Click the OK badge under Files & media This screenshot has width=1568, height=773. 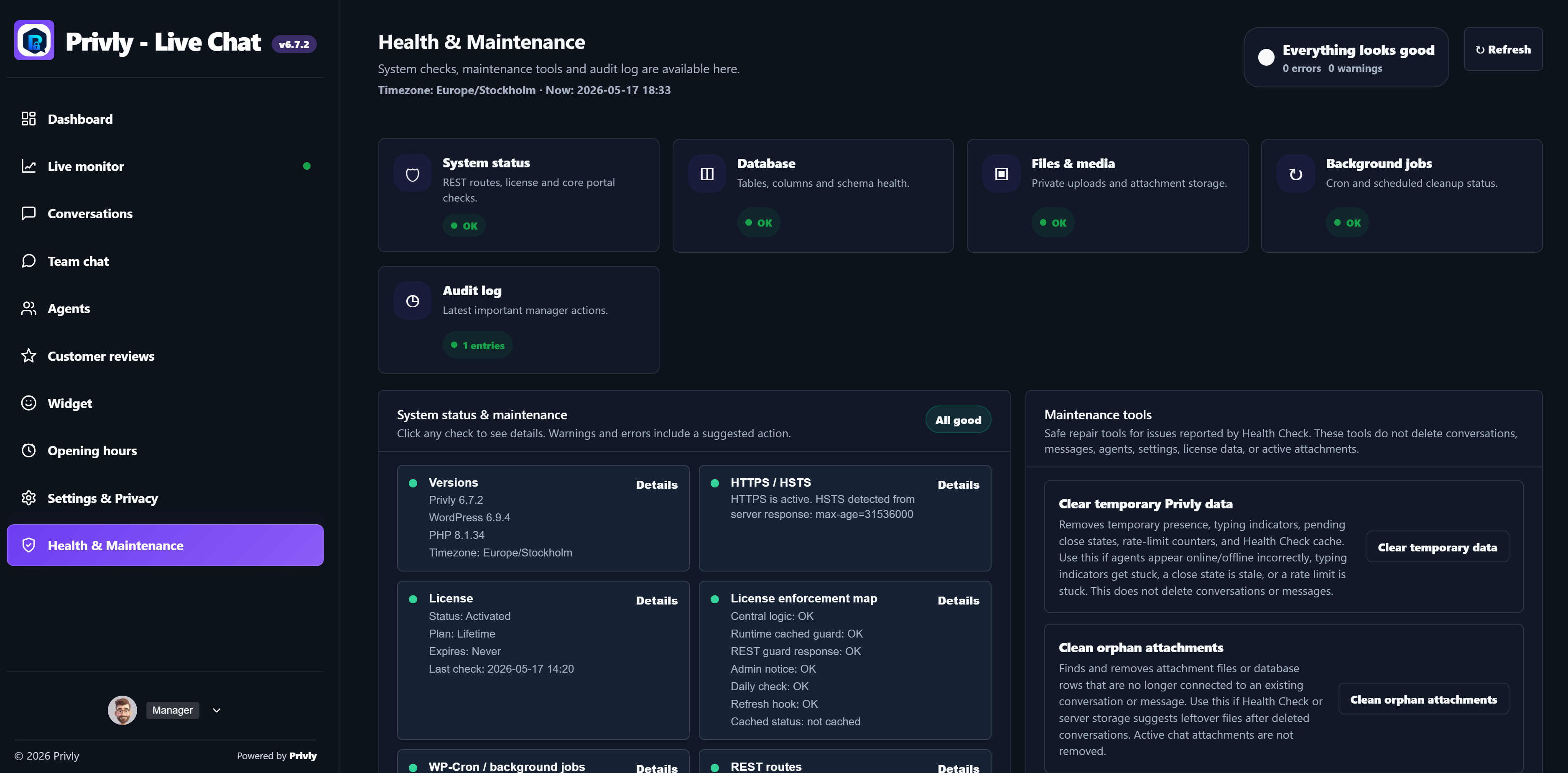(1053, 223)
